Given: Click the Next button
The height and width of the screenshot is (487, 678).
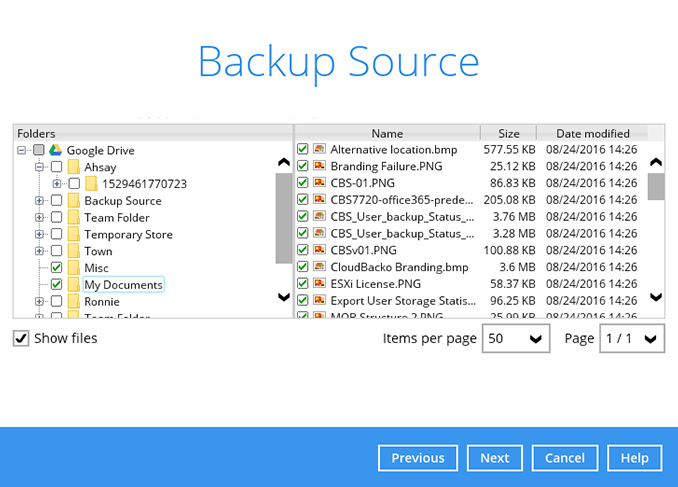Looking at the screenshot, I should [495, 458].
